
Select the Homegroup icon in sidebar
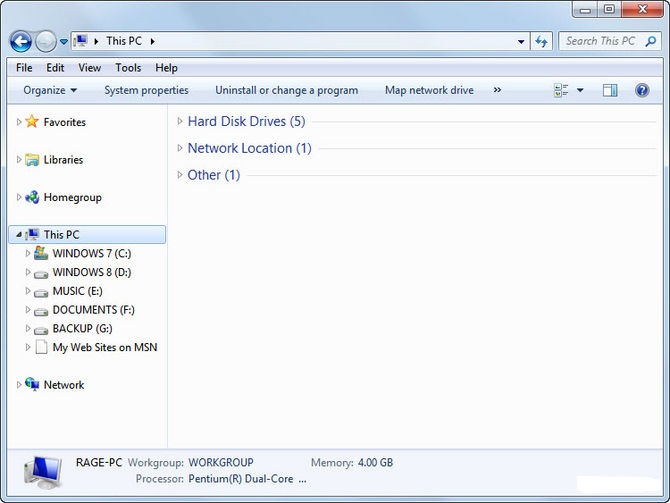(x=32, y=197)
